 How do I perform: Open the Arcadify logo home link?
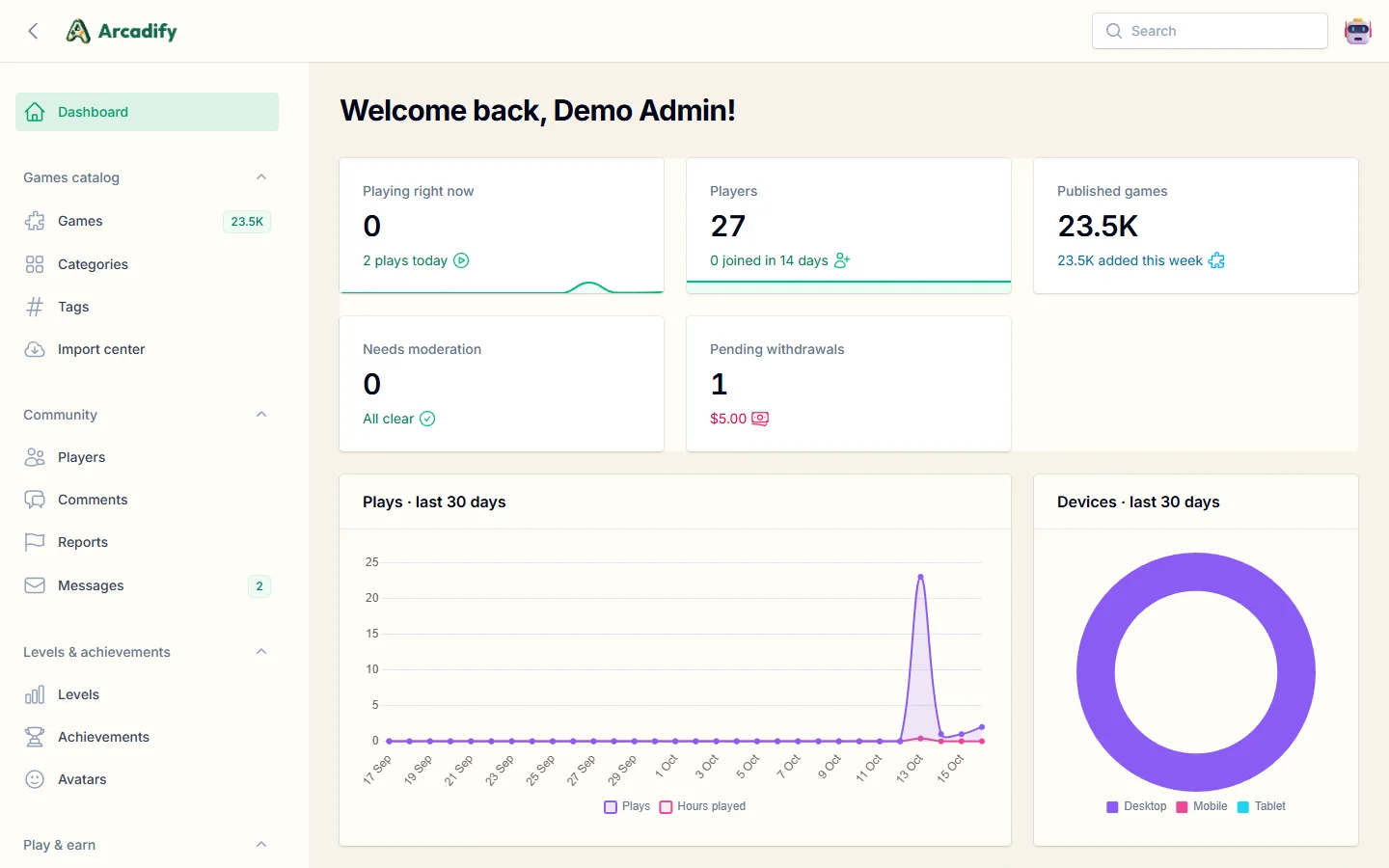pyautogui.click(x=122, y=31)
